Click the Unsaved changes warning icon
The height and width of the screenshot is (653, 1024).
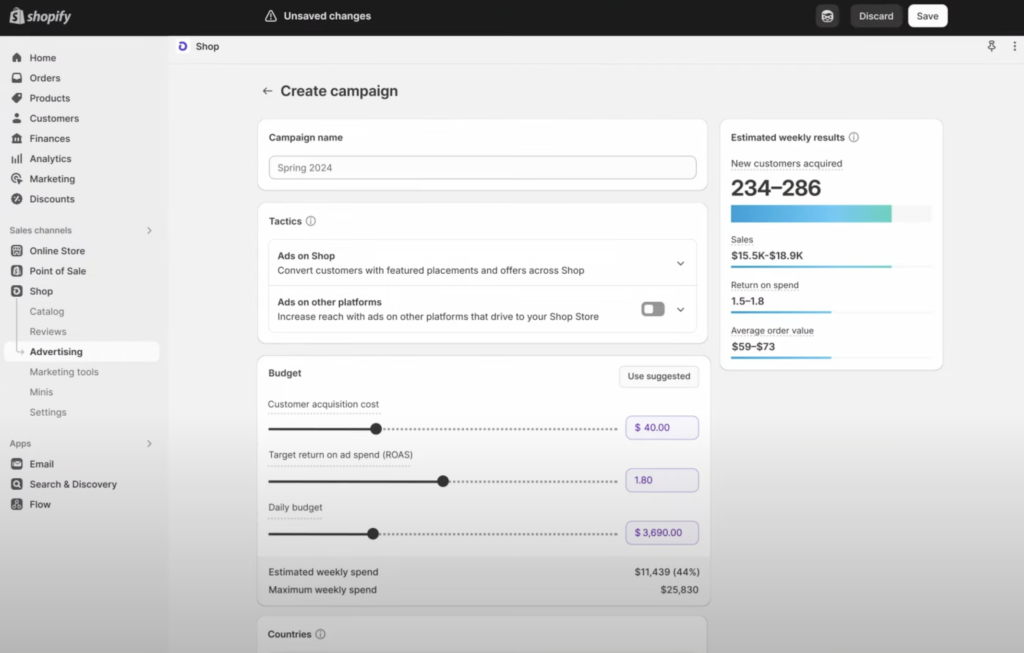(270, 16)
